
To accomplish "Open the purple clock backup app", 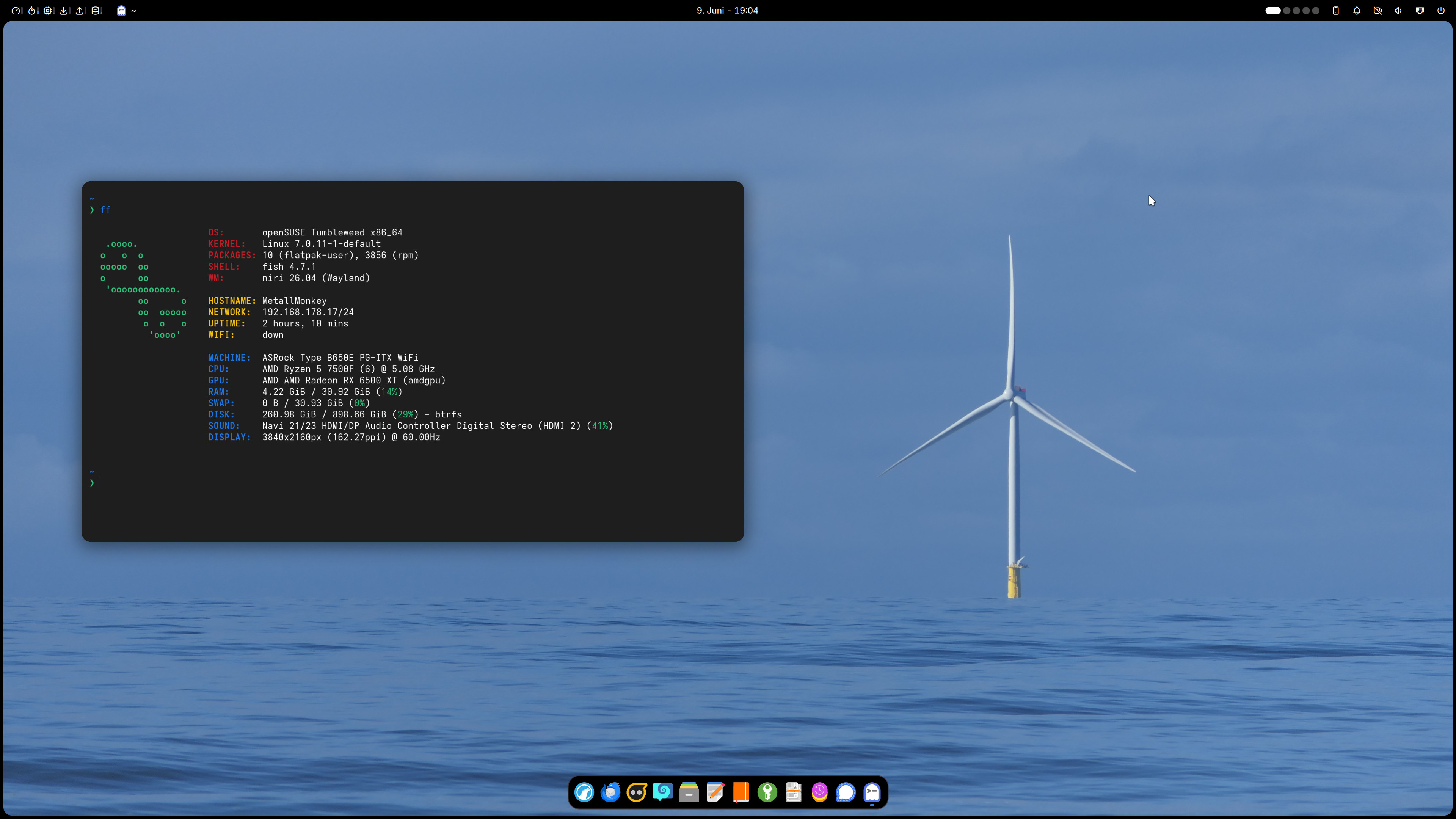I will coord(819,792).
